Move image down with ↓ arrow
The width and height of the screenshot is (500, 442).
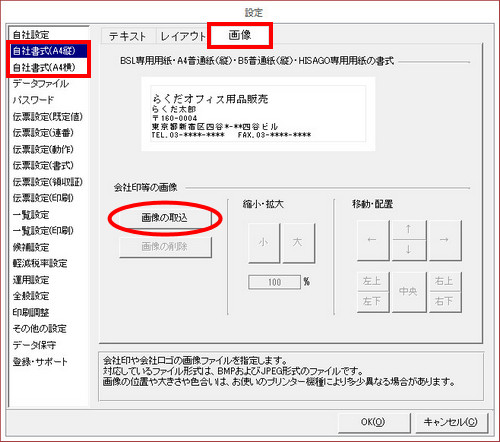coord(409,250)
